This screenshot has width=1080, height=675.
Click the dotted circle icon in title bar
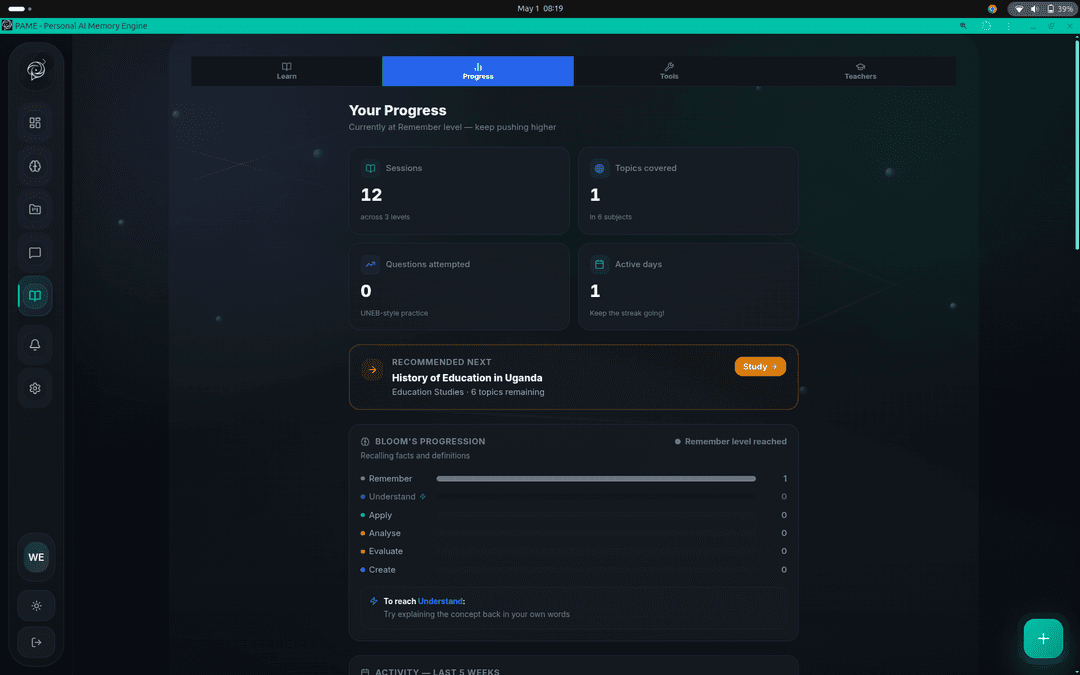[986, 26]
